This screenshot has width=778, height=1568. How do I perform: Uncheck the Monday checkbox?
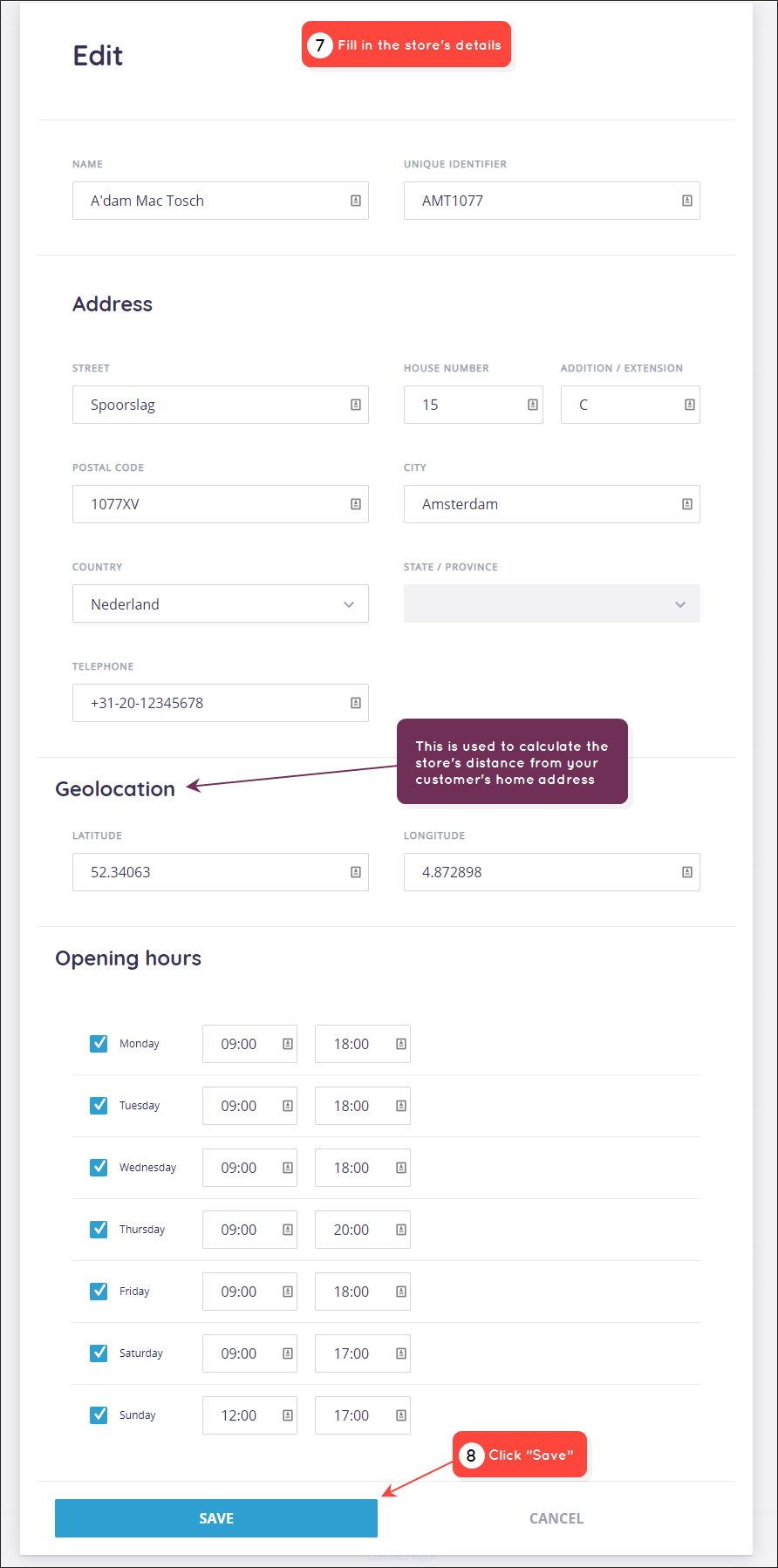(99, 1044)
